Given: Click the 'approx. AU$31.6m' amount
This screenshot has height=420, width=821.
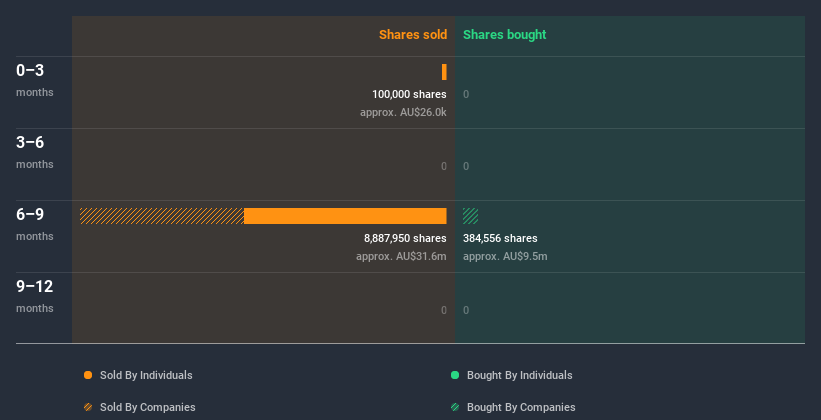Looking at the screenshot, I should pyautogui.click(x=401, y=257).
